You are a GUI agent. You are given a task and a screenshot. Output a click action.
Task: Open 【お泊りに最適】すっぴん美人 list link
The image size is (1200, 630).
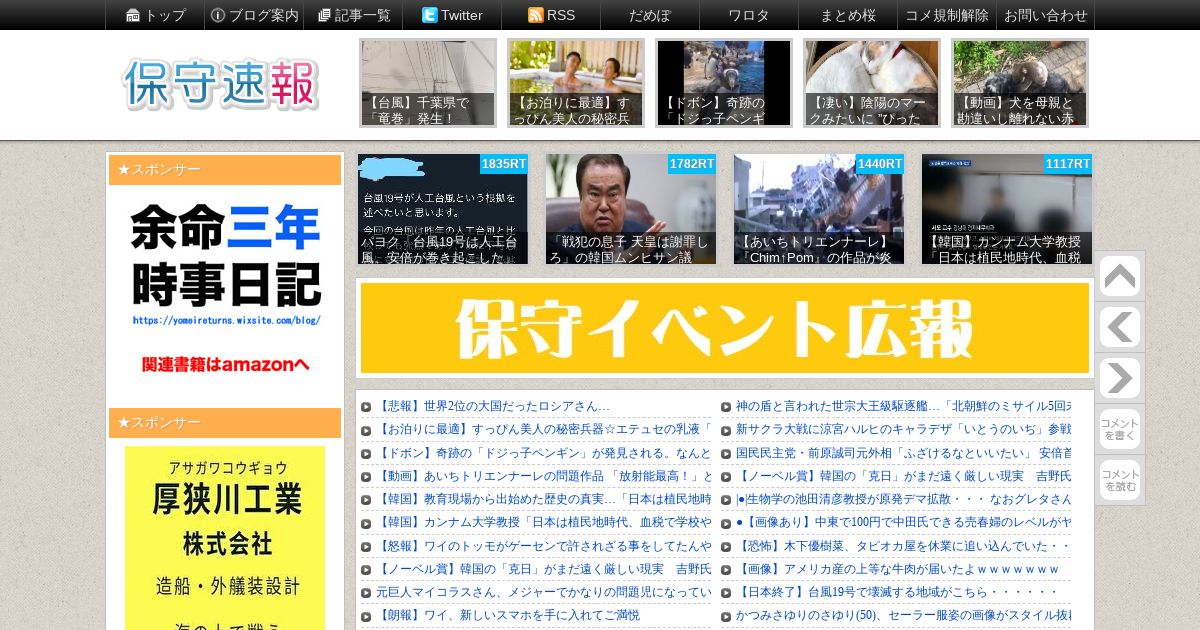[543, 430]
